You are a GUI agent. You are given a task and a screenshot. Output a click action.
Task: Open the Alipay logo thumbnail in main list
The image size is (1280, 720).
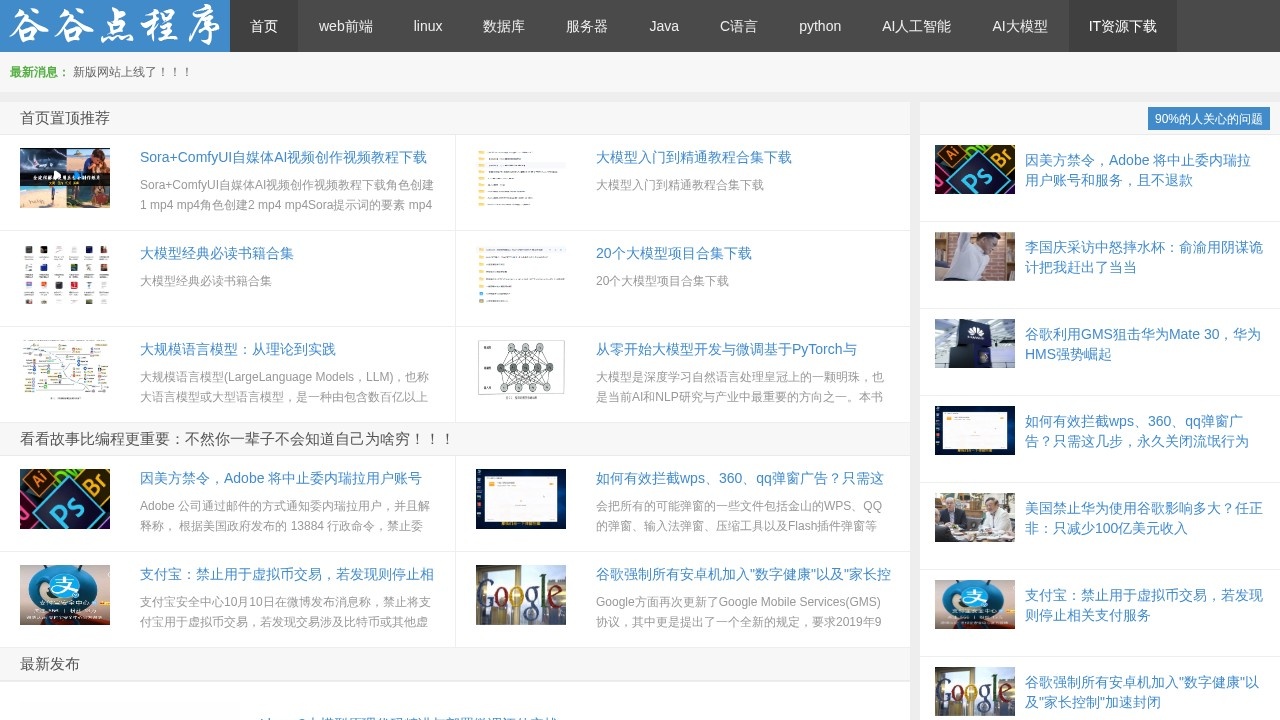[65, 595]
